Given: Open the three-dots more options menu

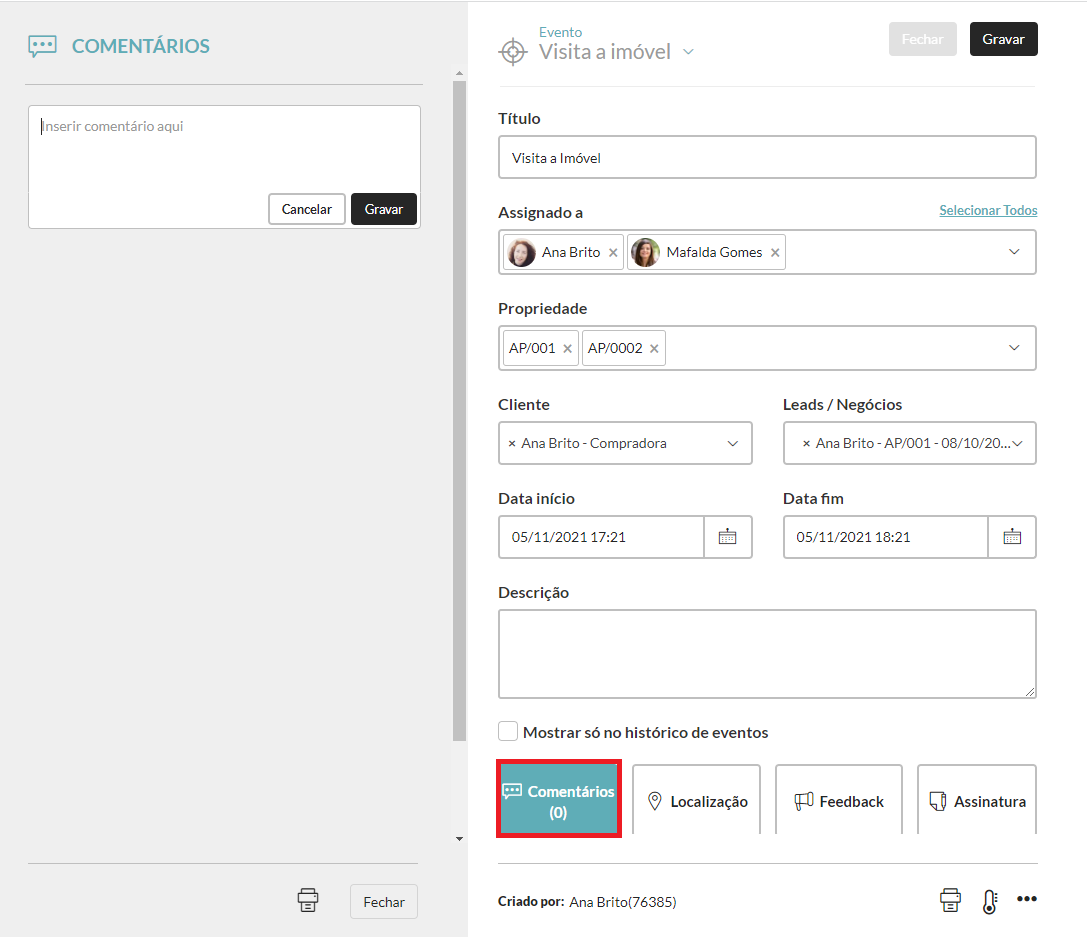Looking at the screenshot, I should click(1026, 899).
